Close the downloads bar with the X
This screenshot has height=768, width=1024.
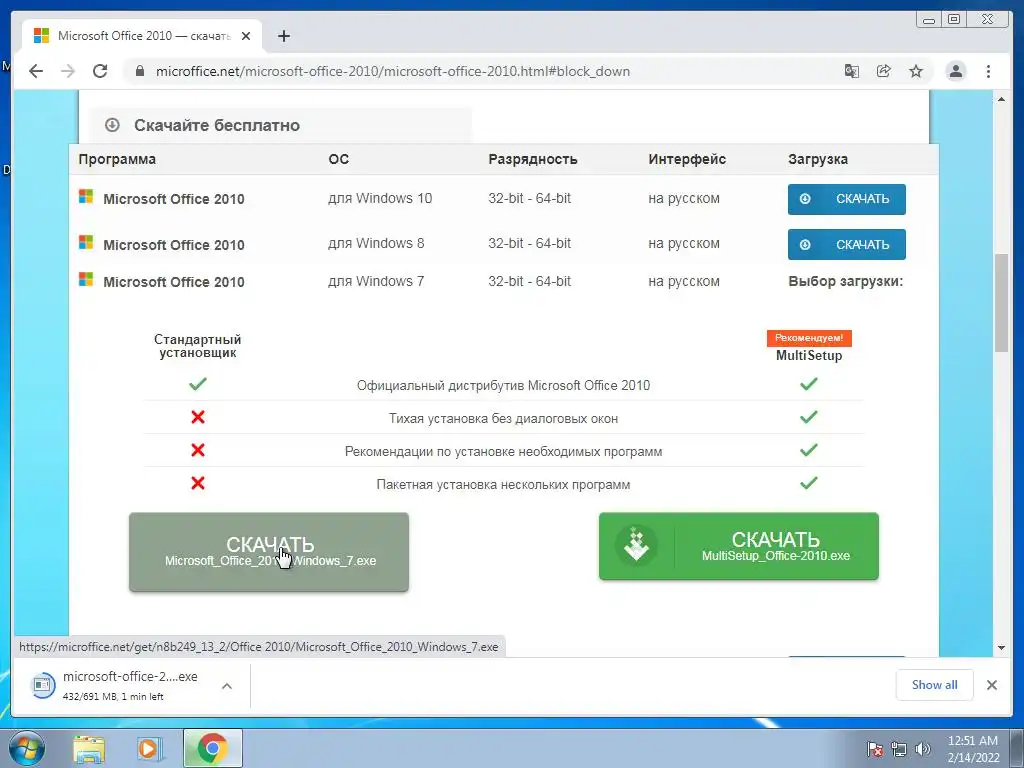[992, 685]
